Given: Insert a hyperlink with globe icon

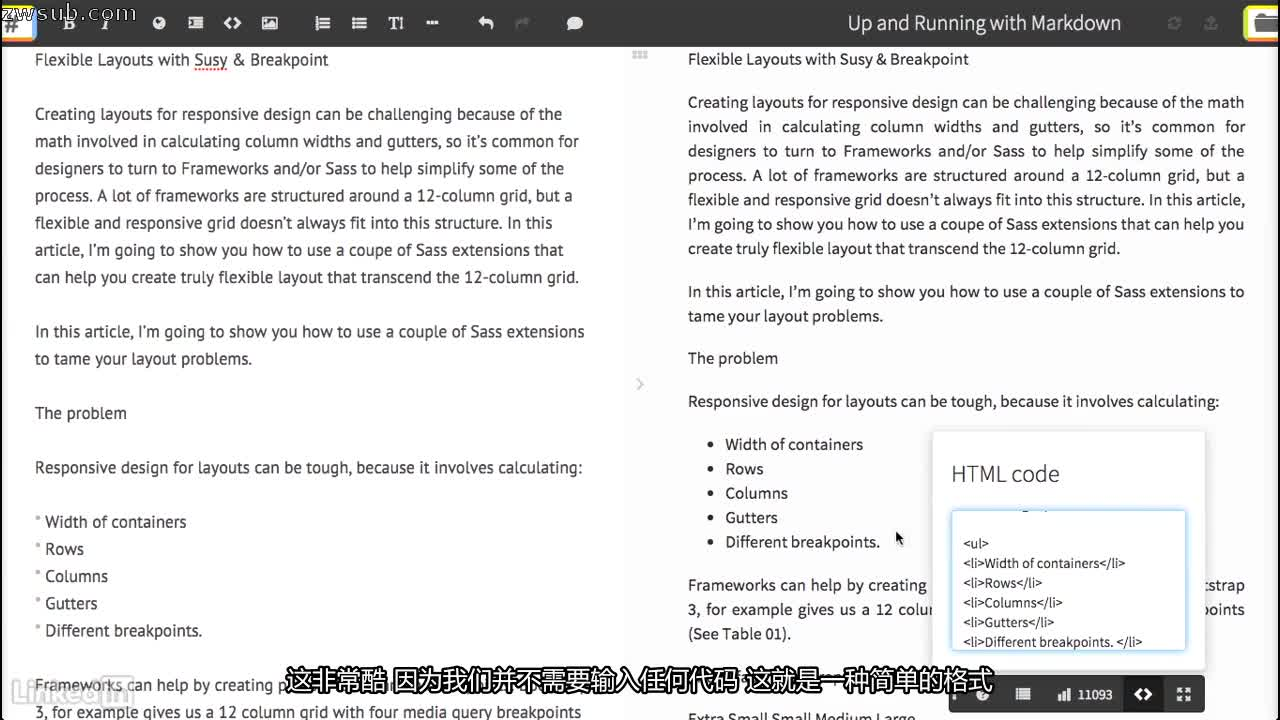Looking at the screenshot, I should point(159,23).
